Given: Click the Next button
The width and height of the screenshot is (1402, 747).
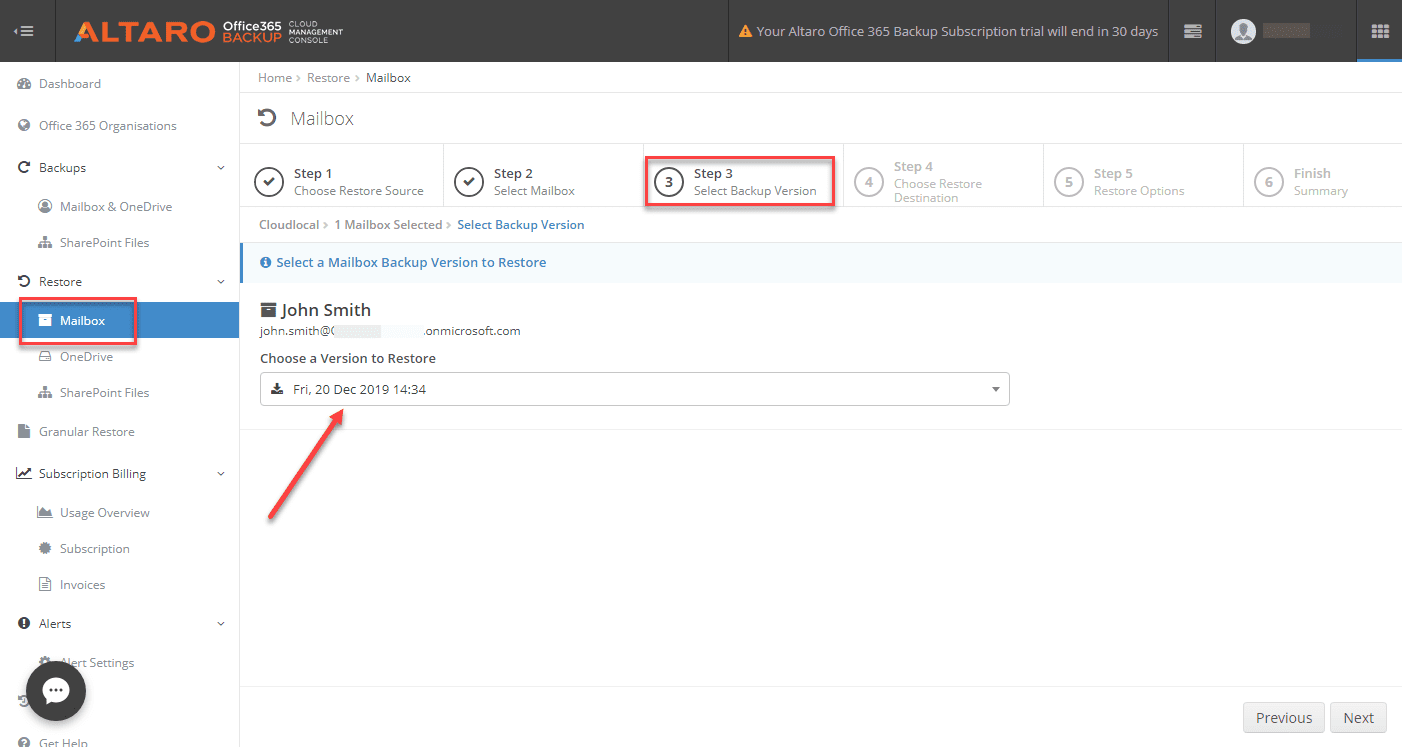Looking at the screenshot, I should coord(1358,718).
